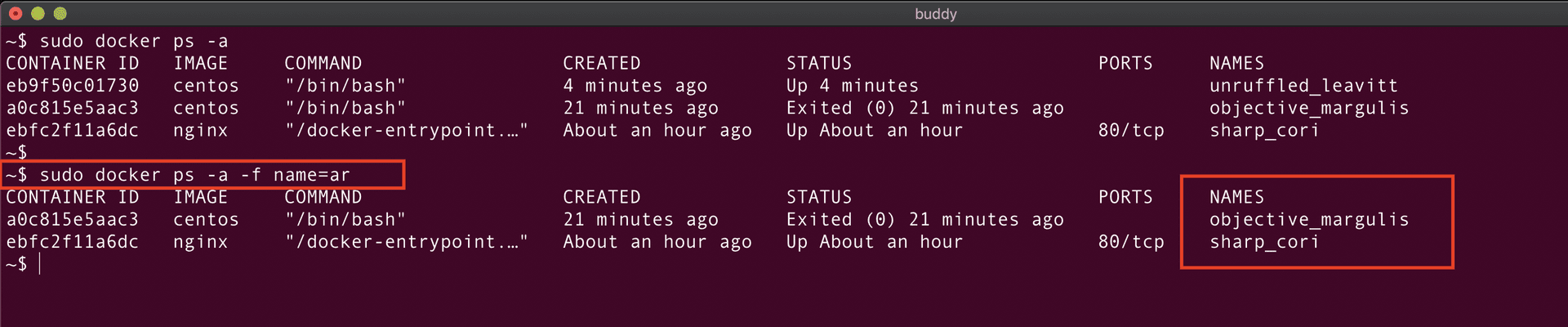
Task: Click the CONTAINER ID header in the first table
Action: pyautogui.click(x=73, y=63)
